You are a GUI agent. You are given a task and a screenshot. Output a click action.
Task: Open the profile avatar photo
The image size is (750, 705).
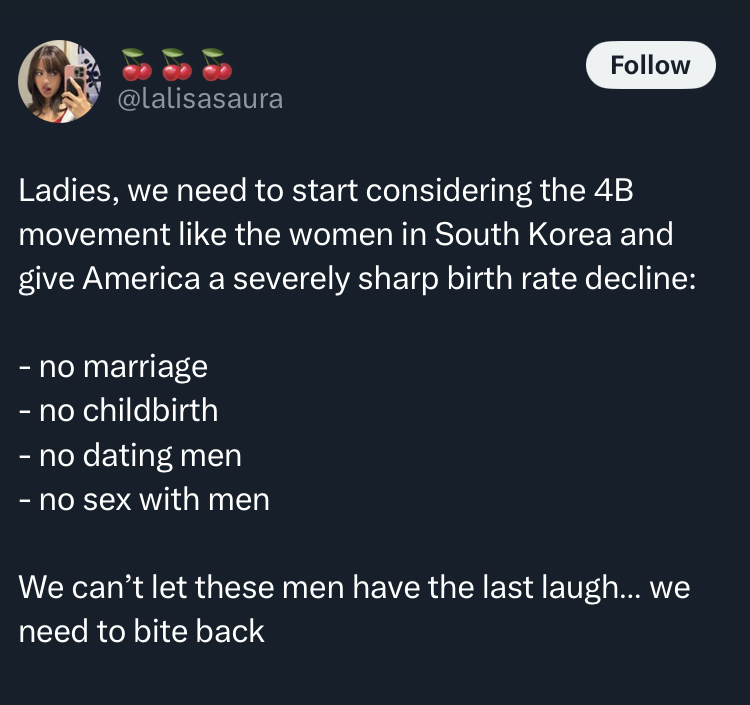point(59,81)
